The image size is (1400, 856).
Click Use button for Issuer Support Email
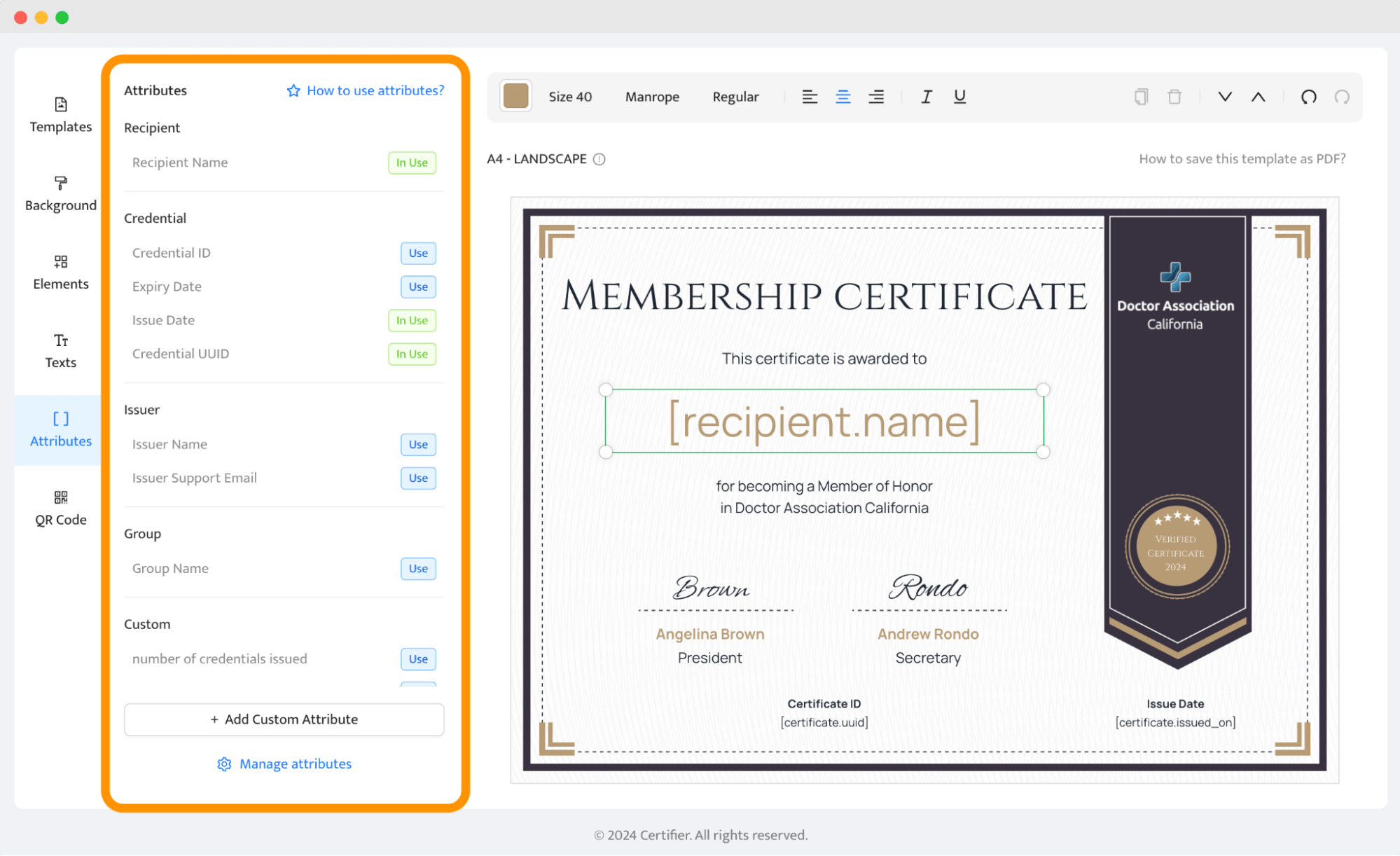(418, 478)
